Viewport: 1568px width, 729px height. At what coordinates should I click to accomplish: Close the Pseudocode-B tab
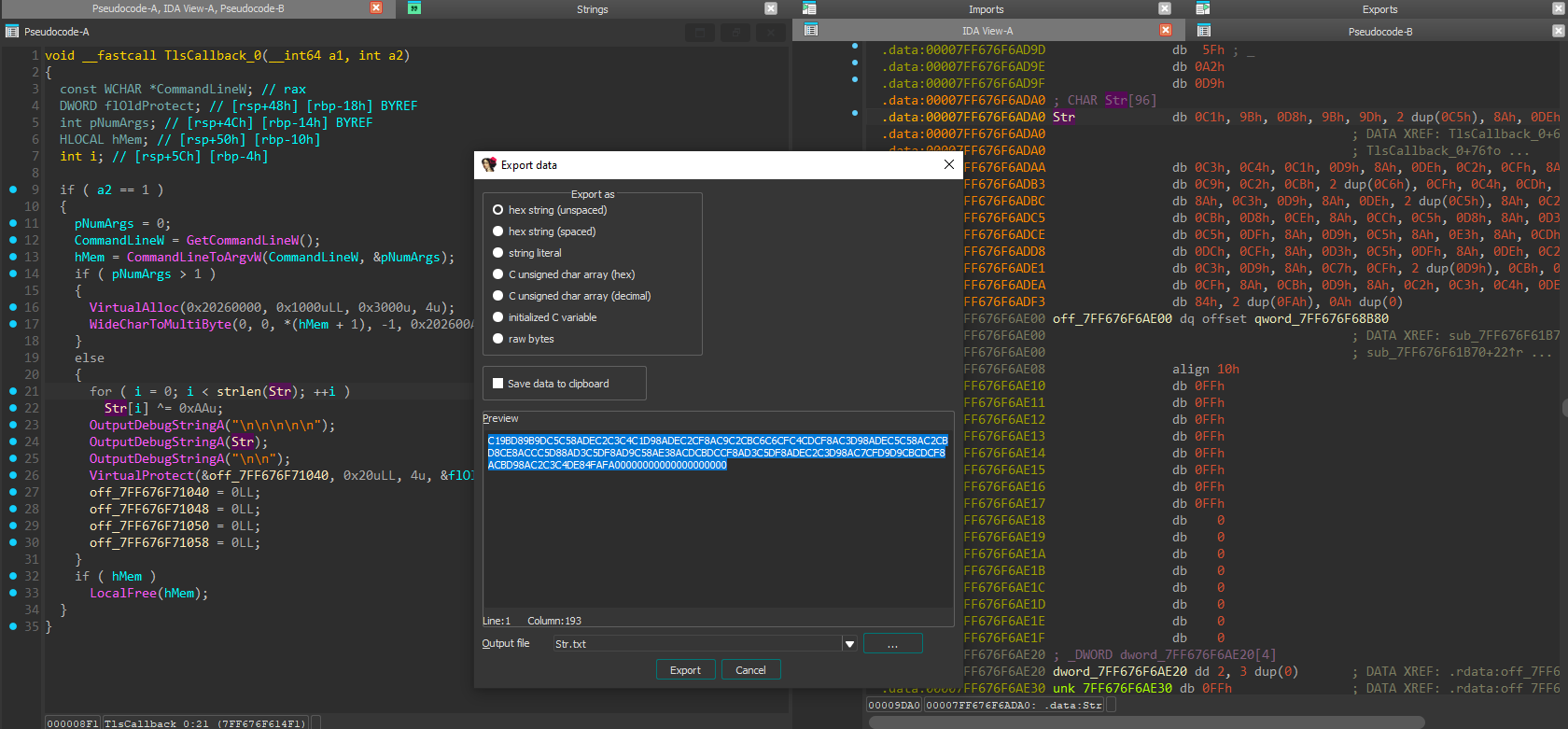click(x=1558, y=30)
